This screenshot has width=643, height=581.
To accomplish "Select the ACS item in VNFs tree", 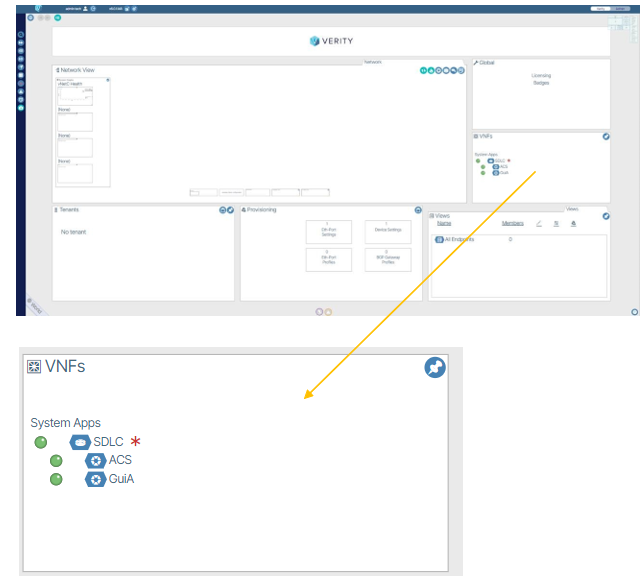I will (120, 461).
